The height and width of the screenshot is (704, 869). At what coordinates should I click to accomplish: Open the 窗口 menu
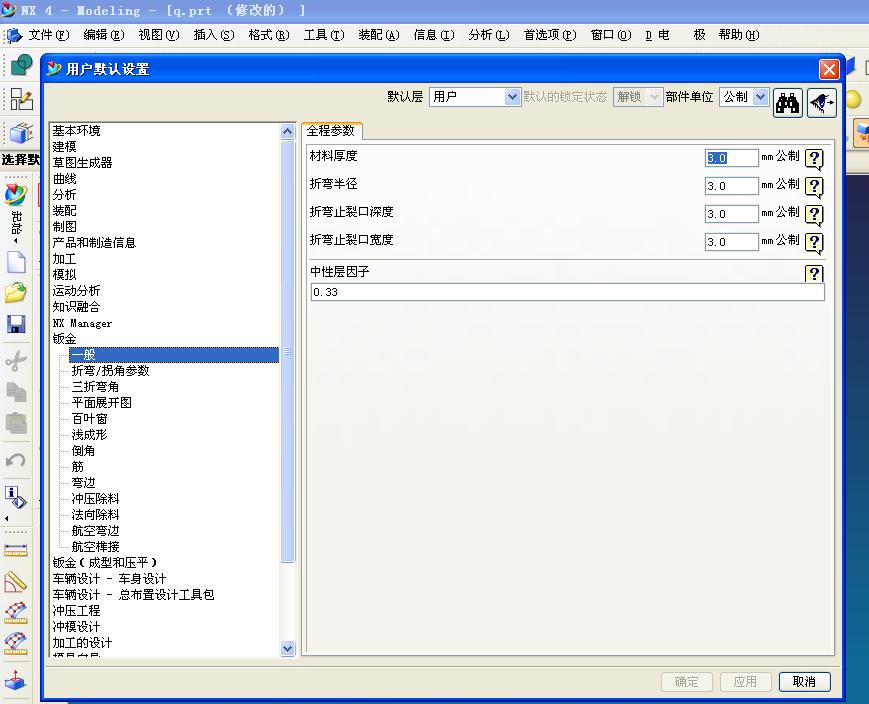click(x=611, y=35)
